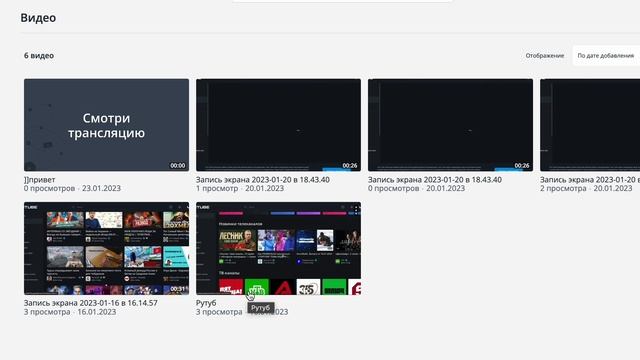Click the 'Отображение' label
This screenshot has height=360, width=640.
(544, 56)
